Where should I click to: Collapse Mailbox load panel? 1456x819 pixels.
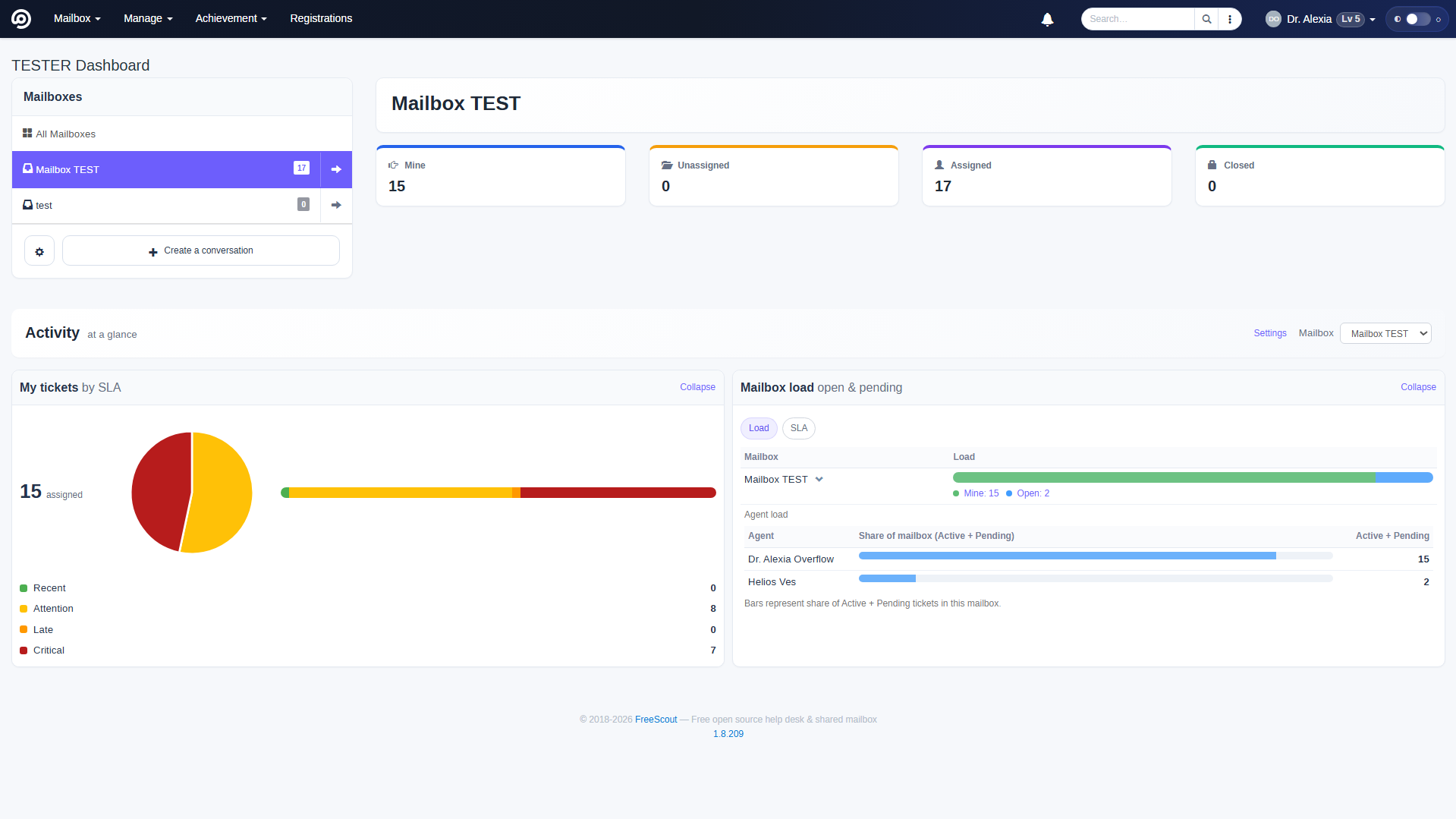pos(1418,387)
